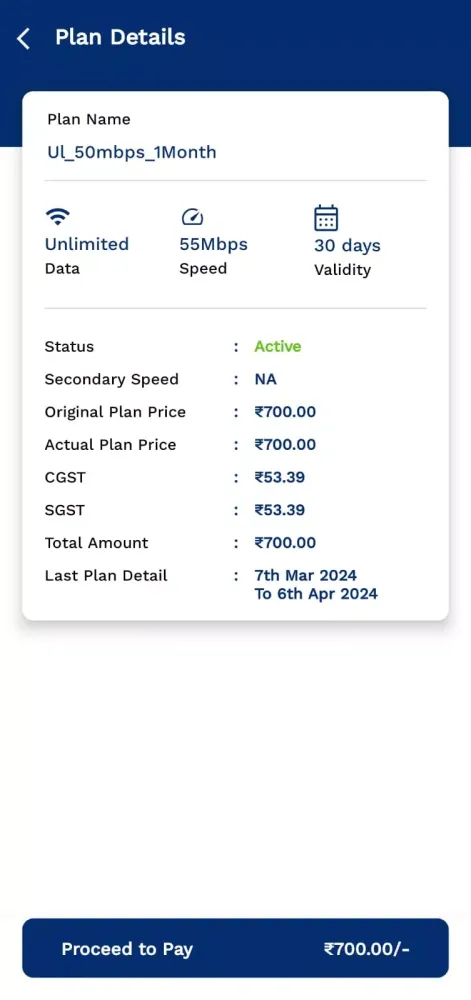Tap the calendar validity icon

pyautogui.click(x=326, y=218)
